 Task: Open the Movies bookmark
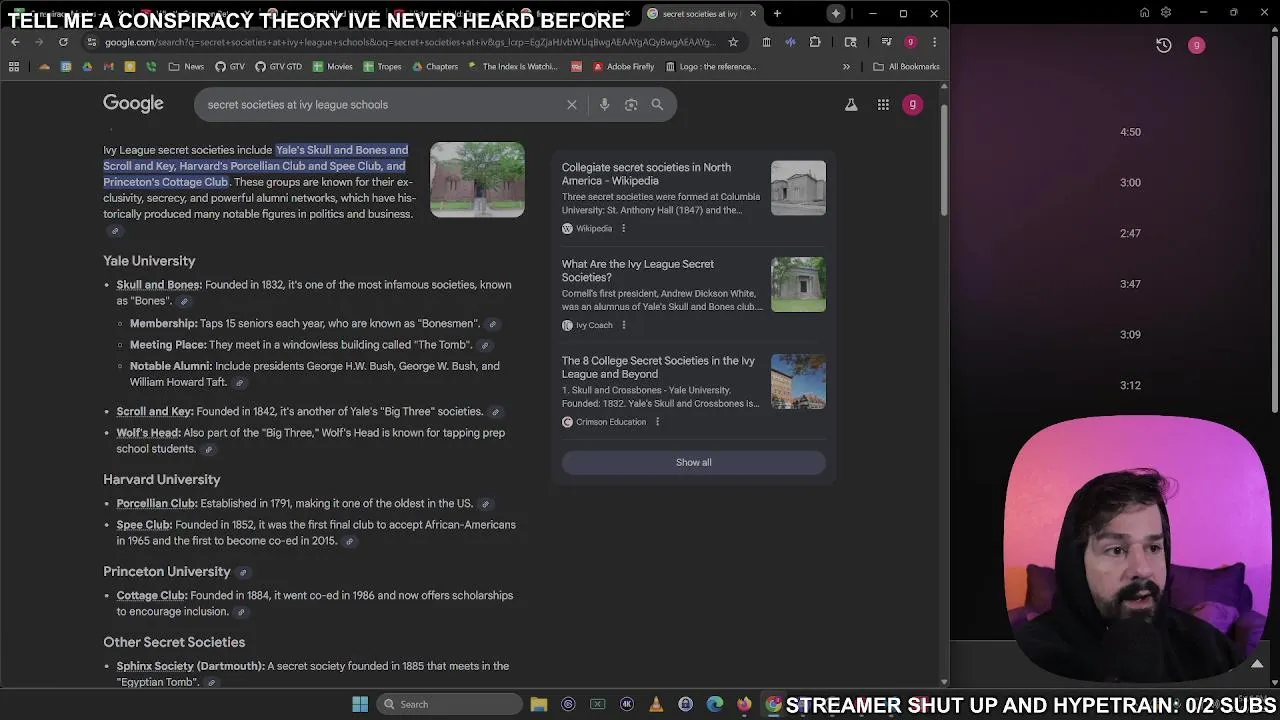[x=332, y=67]
